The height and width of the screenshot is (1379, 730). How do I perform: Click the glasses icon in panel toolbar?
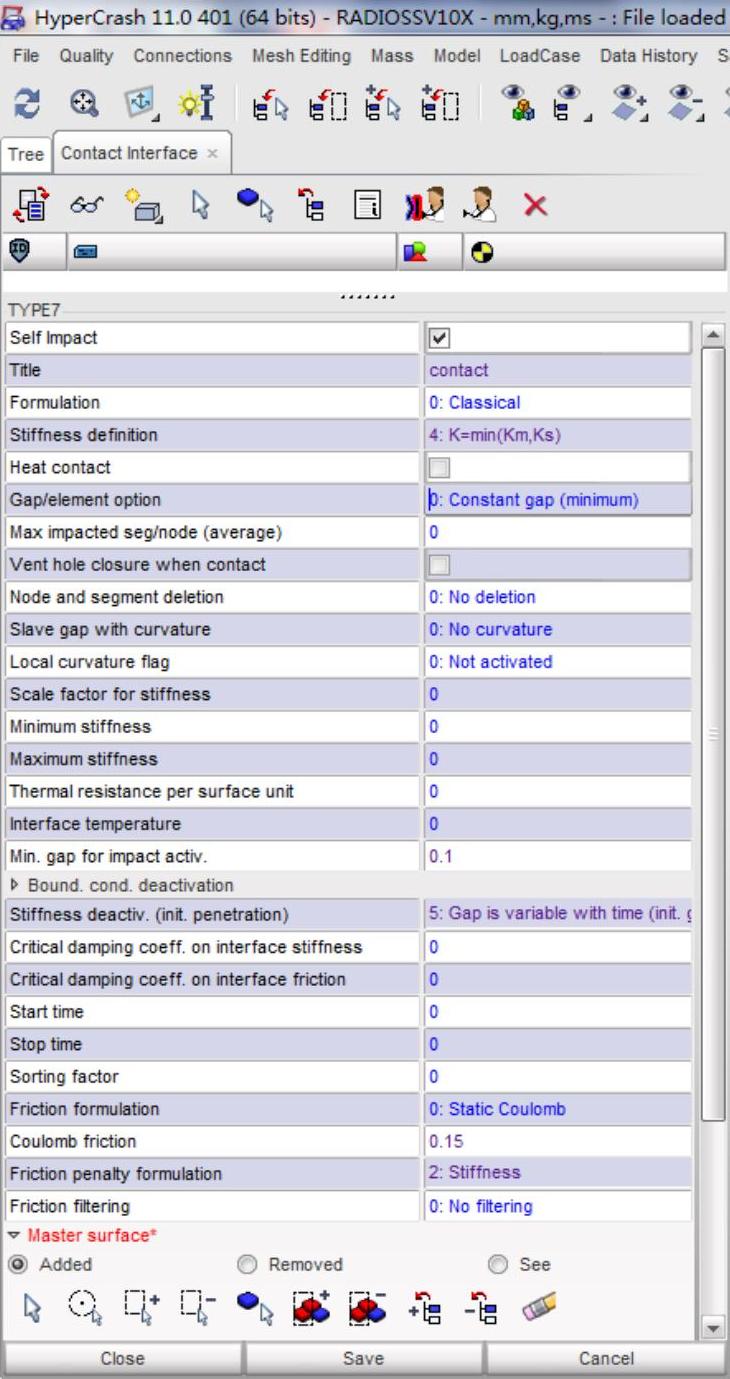click(81, 205)
